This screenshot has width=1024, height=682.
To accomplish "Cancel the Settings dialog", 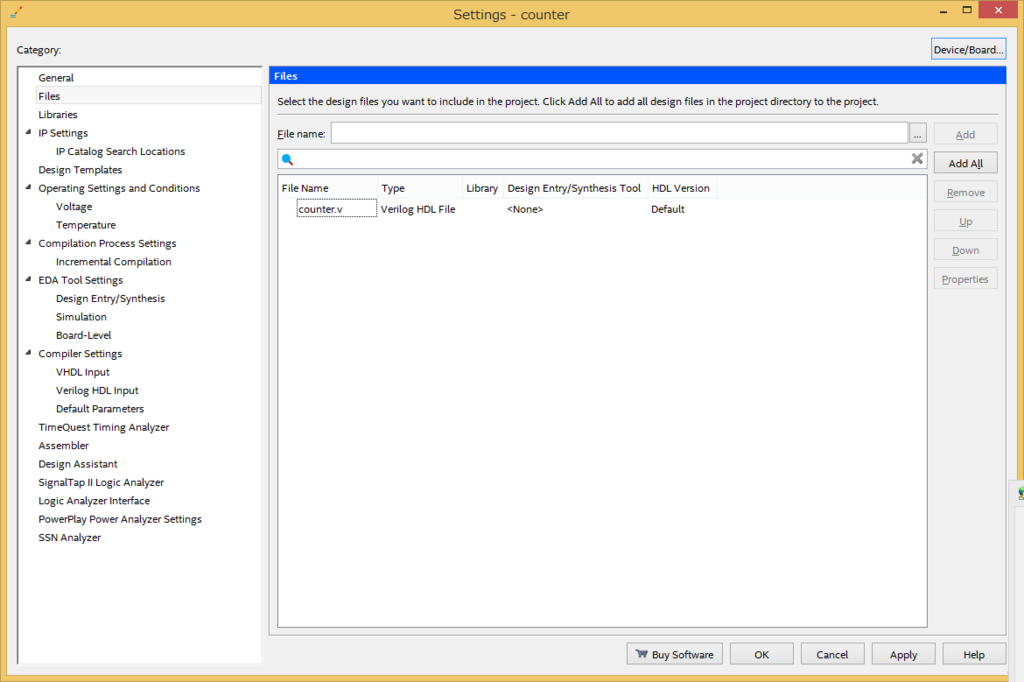I will pyautogui.click(x=832, y=655).
